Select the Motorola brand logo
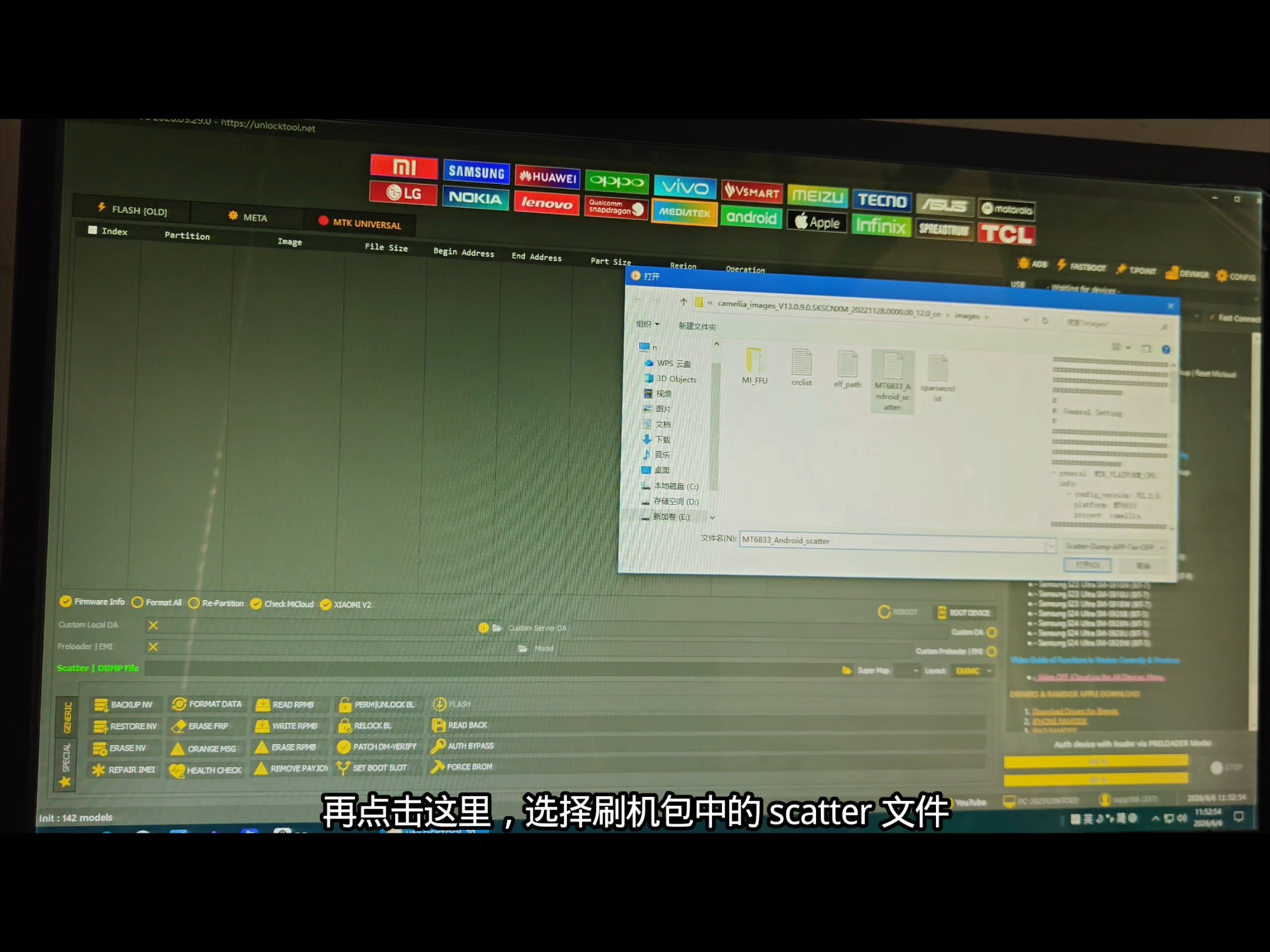The width and height of the screenshot is (1270, 952). point(1007,209)
